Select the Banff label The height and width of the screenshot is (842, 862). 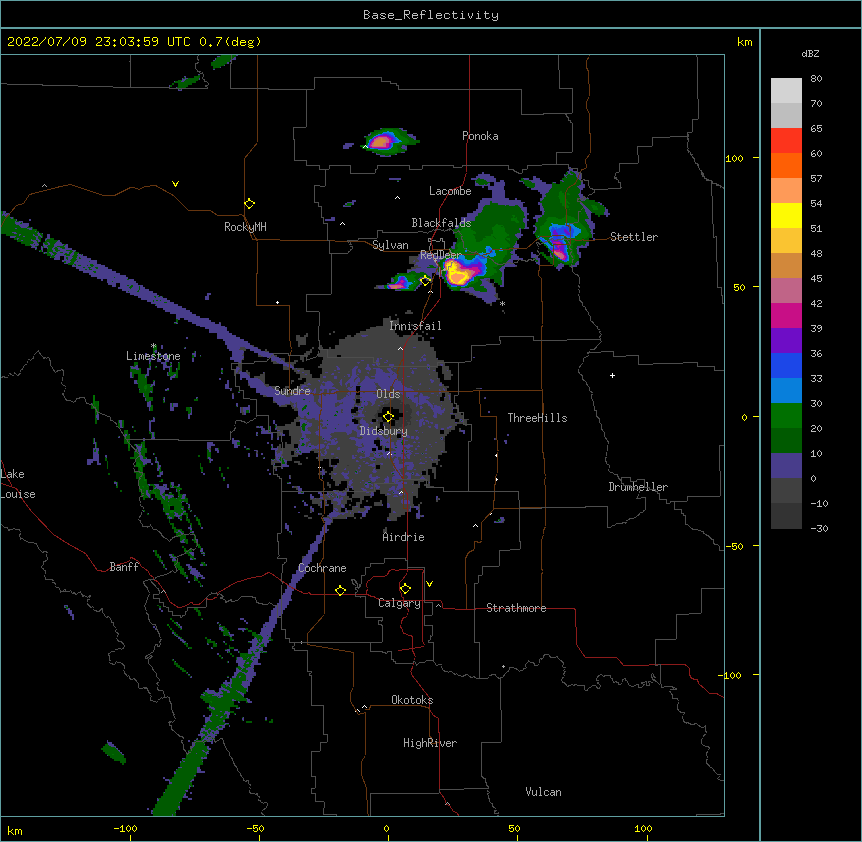click(124, 567)
